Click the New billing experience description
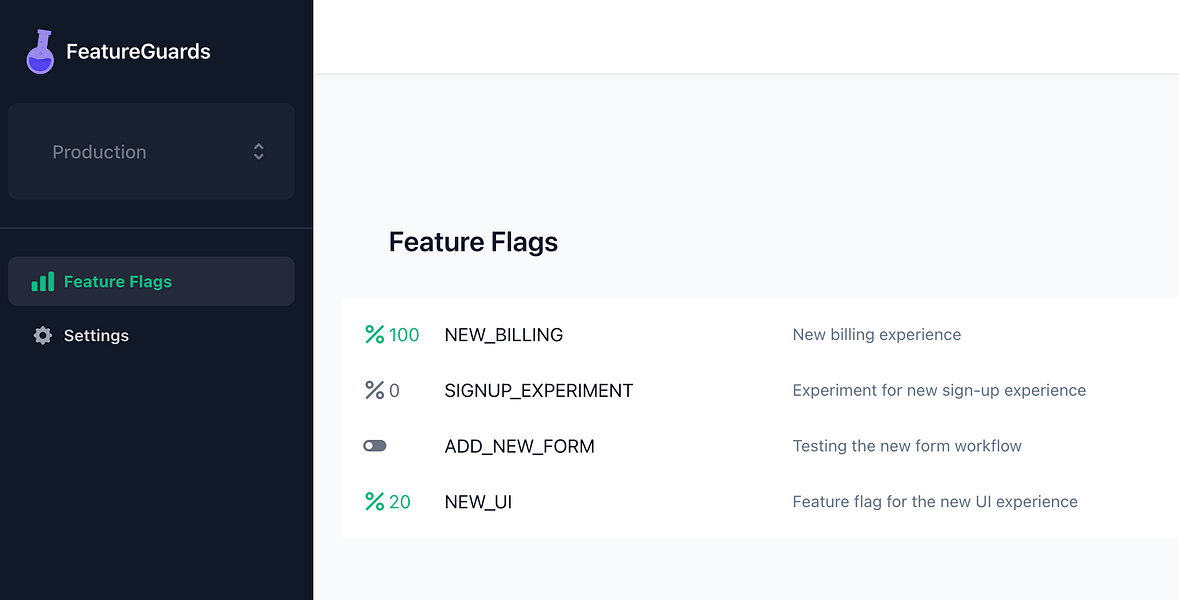This screenshot has height=600, width=1179. tap(877, 335)
